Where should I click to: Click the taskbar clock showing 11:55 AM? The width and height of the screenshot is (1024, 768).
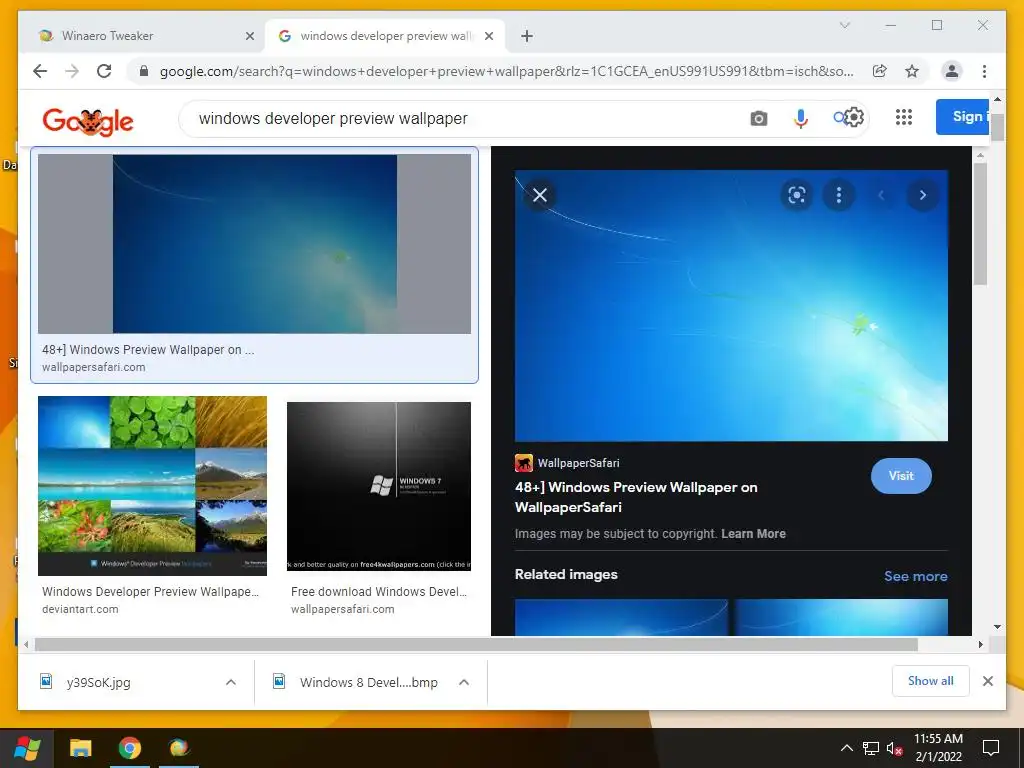pos(938,748)
